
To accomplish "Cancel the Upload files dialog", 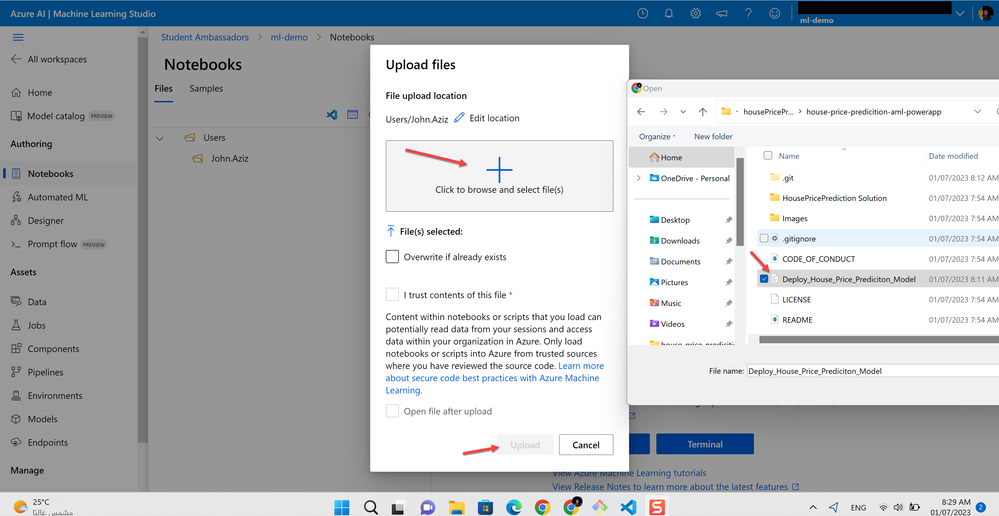I will (x=586, y=445).
